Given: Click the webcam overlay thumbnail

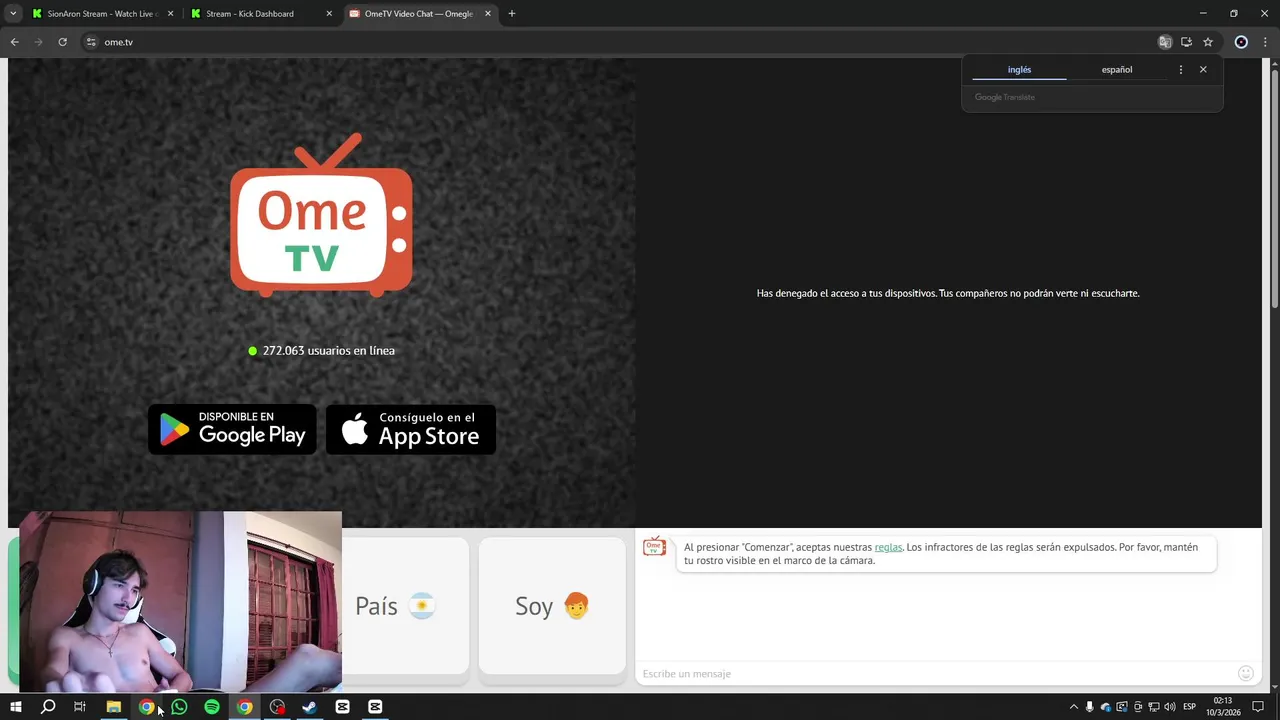Looking at the screenshot, I should [x=181, y=601].
